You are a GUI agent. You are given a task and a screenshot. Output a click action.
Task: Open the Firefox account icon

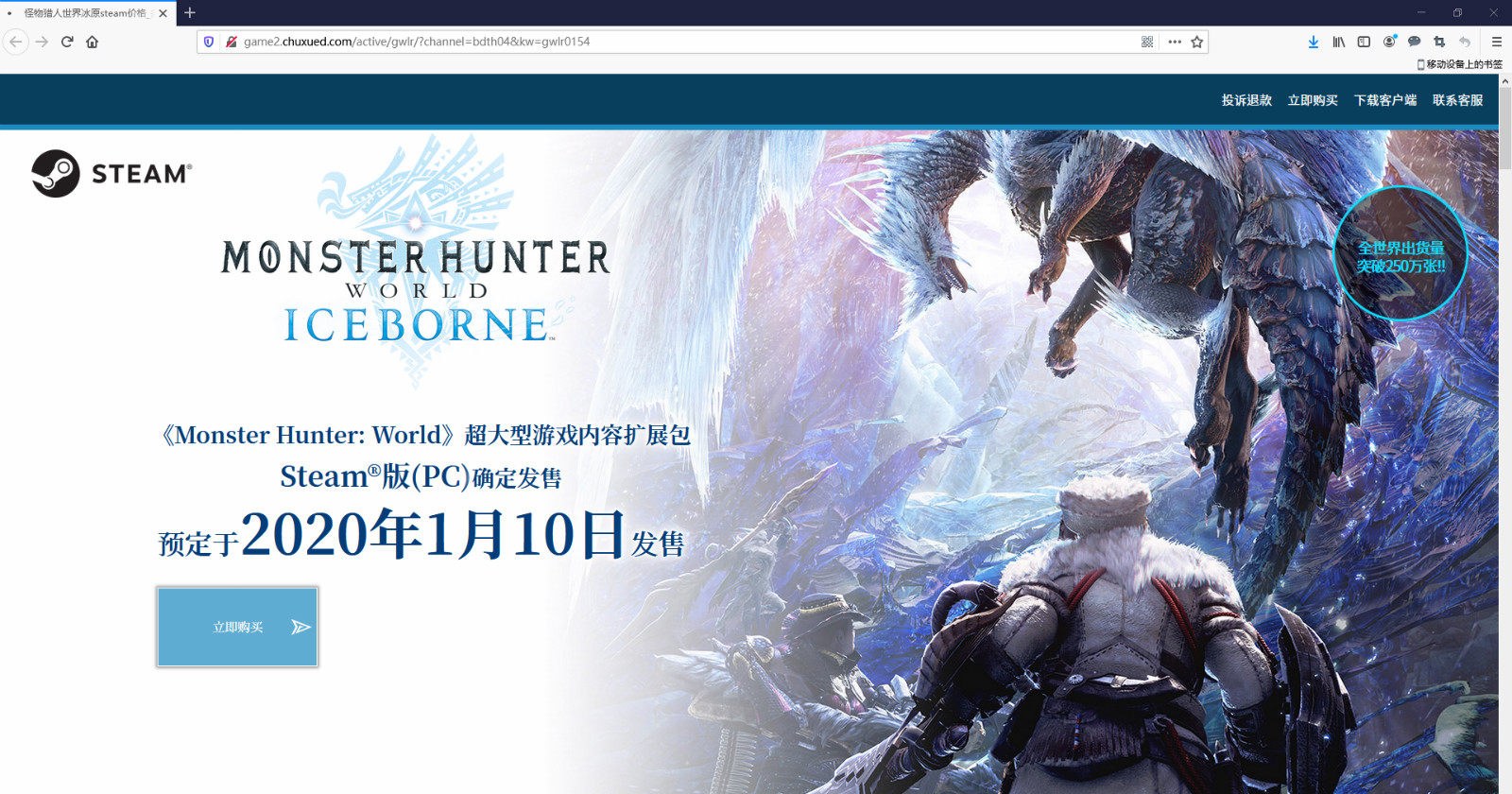pos(1389,42)
